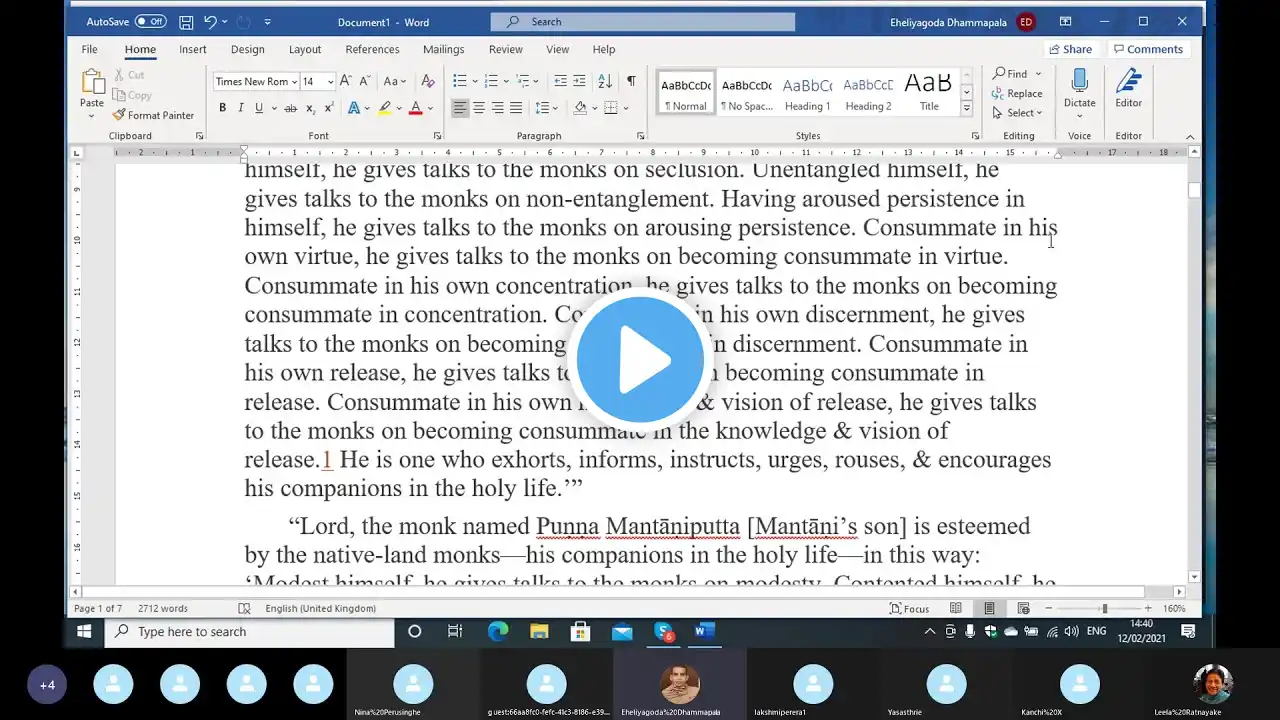Click the Show/Hide paragraph marks icon

coord(631,81)
